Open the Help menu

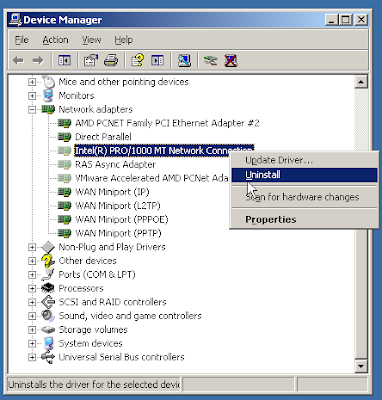124,40
